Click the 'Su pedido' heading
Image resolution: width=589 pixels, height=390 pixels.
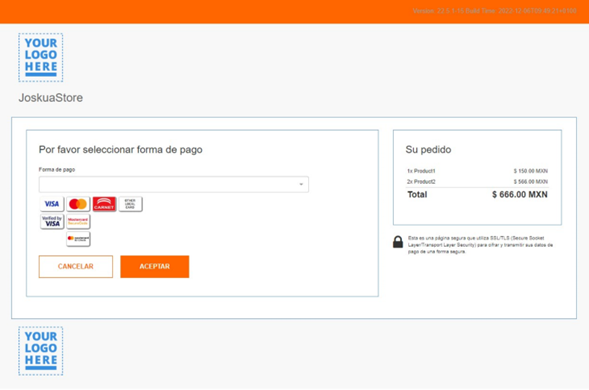(x=428, y=150)
